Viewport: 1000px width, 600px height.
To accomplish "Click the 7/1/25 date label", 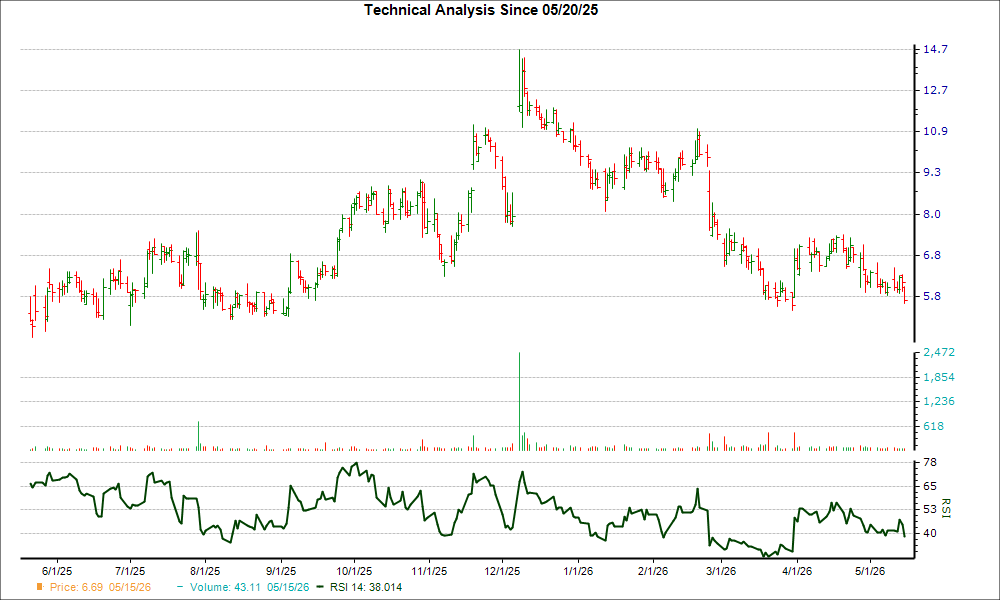I will click(130, 571).
